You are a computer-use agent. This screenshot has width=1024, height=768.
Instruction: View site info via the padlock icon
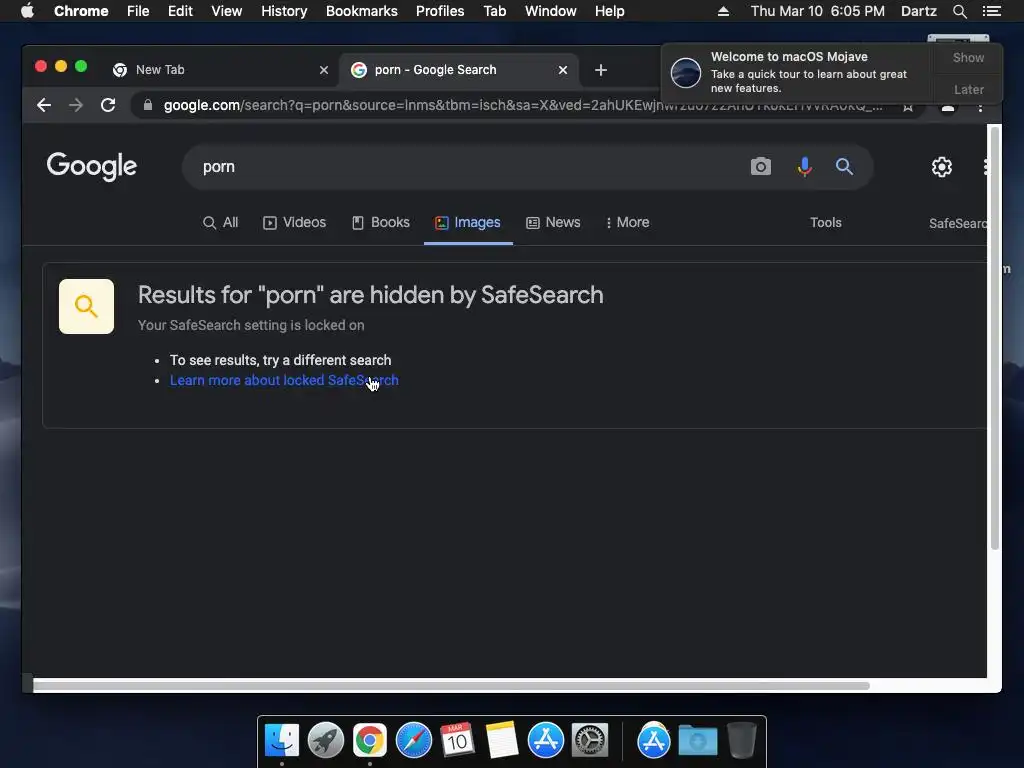pyautogui.click(x=148, y=105)
